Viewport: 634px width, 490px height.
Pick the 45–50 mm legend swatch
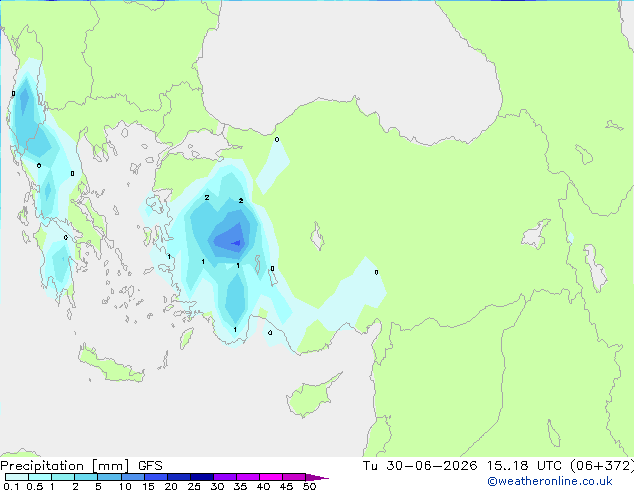click(294, 477)
